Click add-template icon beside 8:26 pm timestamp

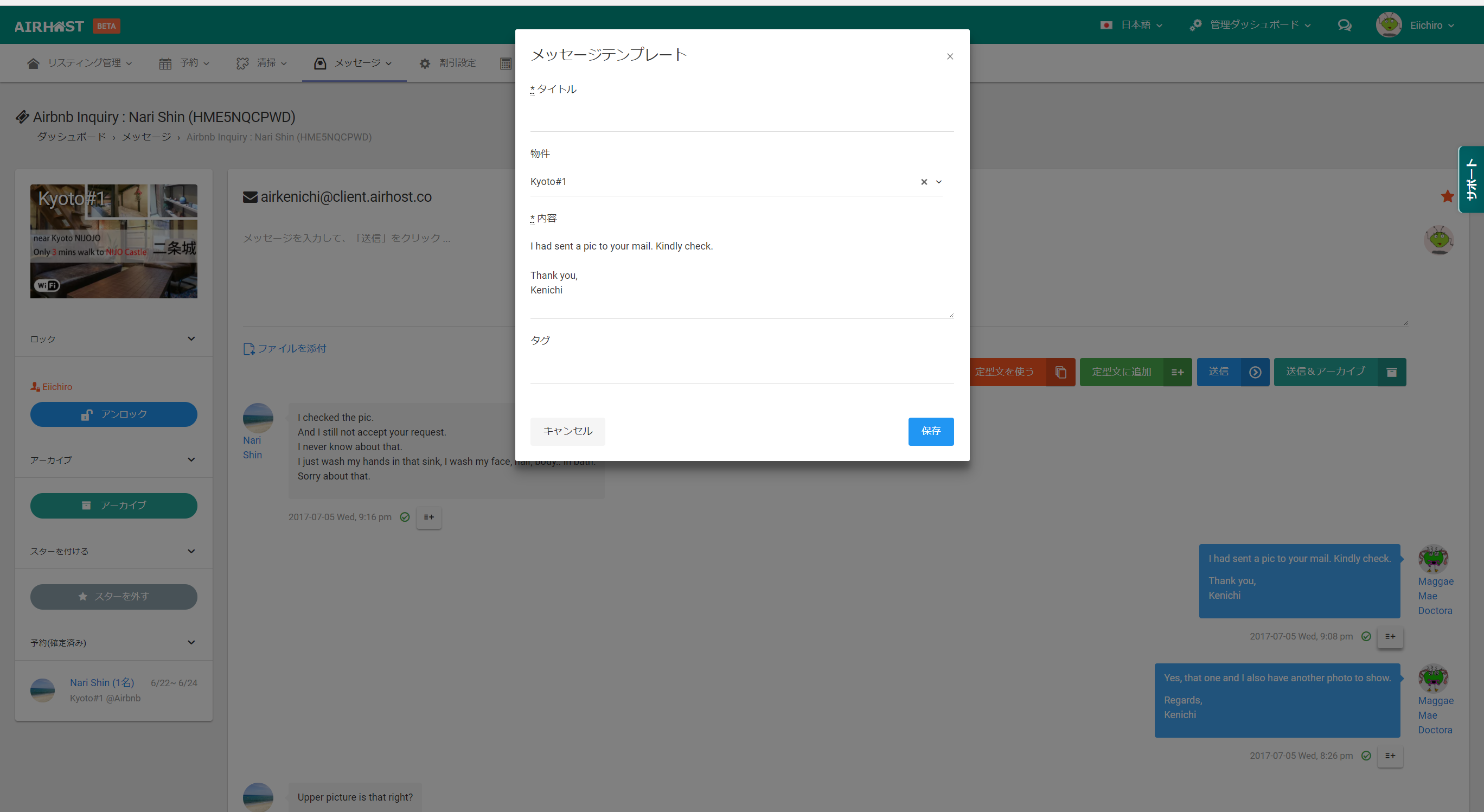[1390, 756]
